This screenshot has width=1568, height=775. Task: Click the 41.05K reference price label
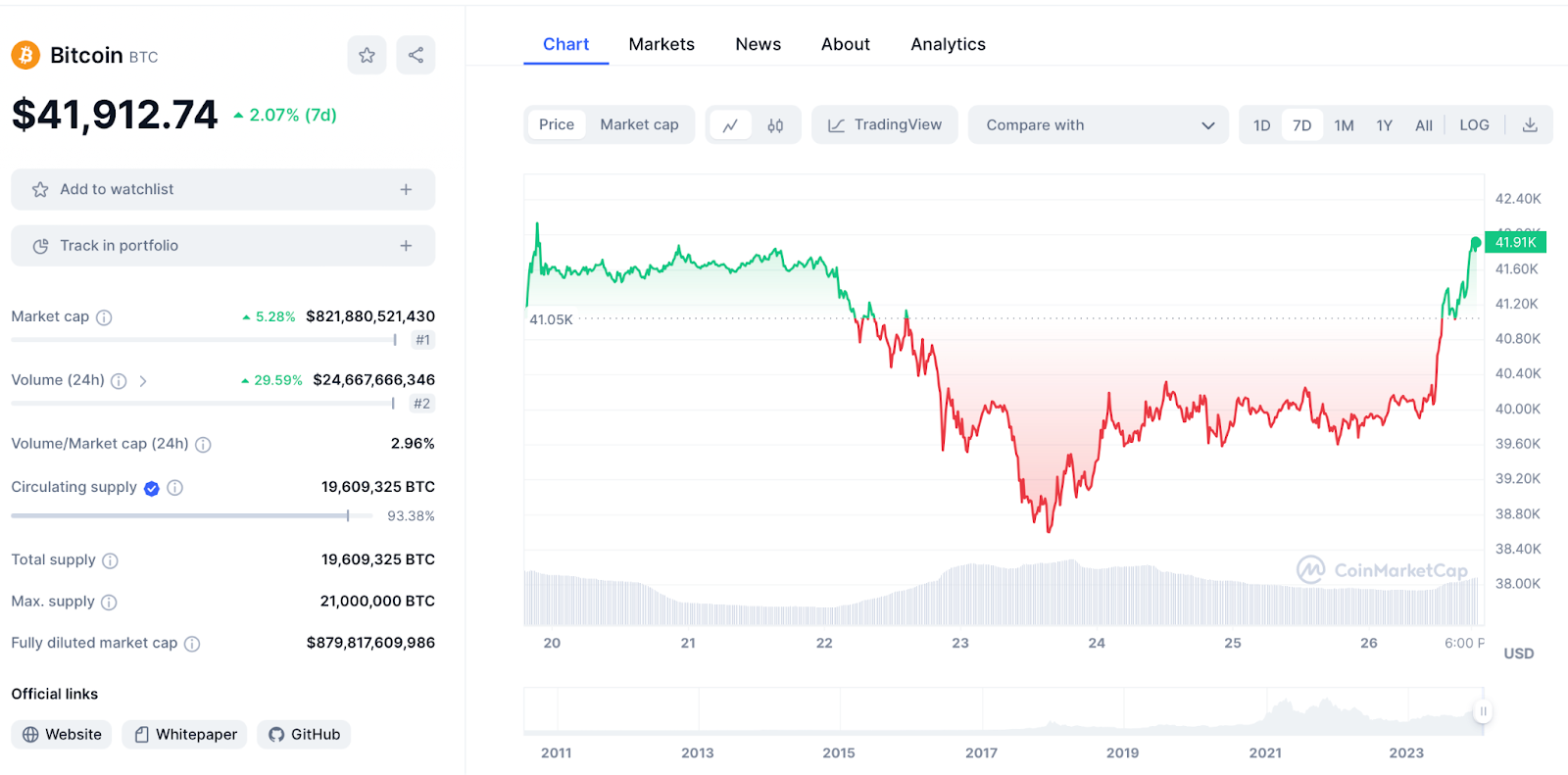click(x=551, y=319)
